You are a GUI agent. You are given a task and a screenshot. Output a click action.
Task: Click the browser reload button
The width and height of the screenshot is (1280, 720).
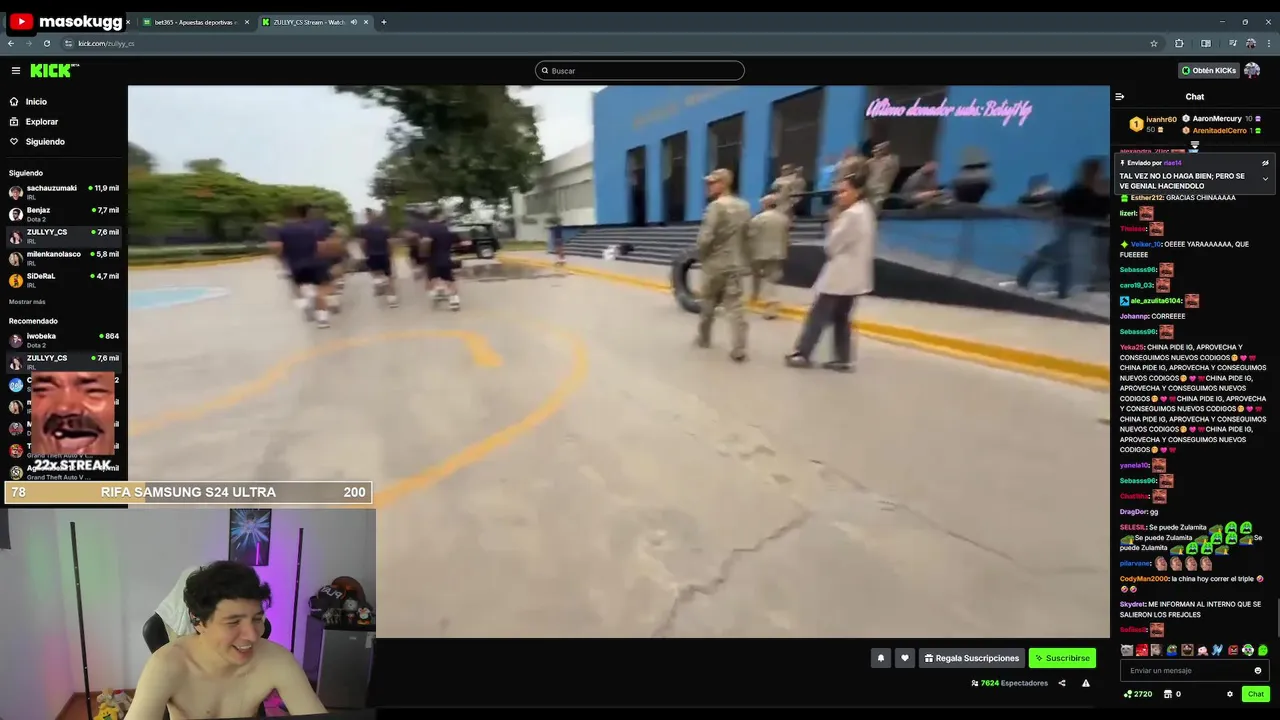tap(46, 43)
